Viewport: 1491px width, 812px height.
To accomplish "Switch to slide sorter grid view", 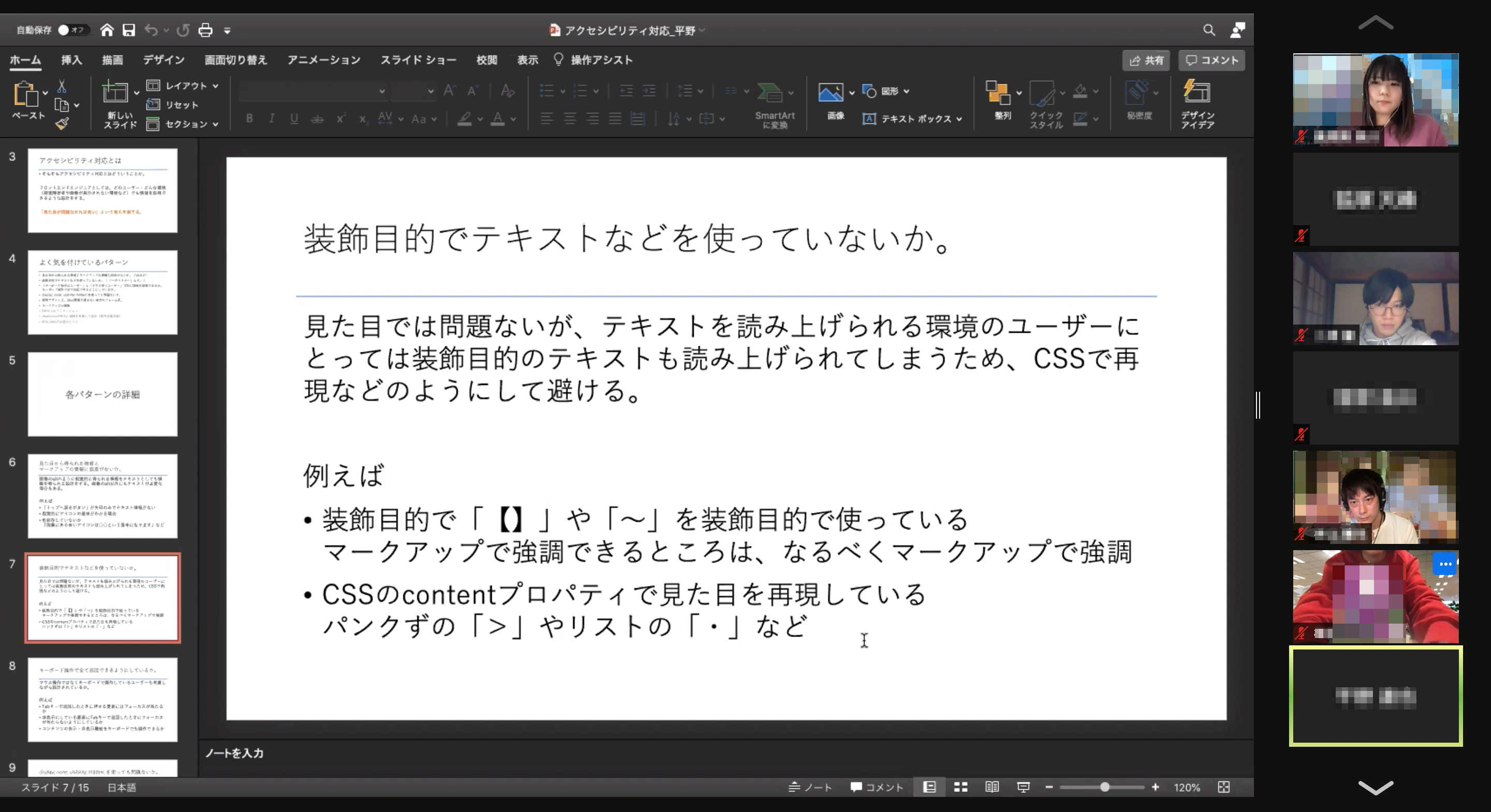I will tap(961, 787).
